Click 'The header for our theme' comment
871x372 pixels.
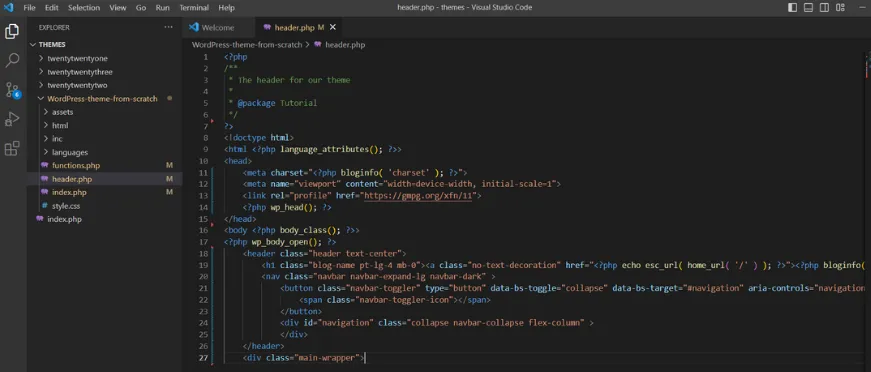(294, 80)
